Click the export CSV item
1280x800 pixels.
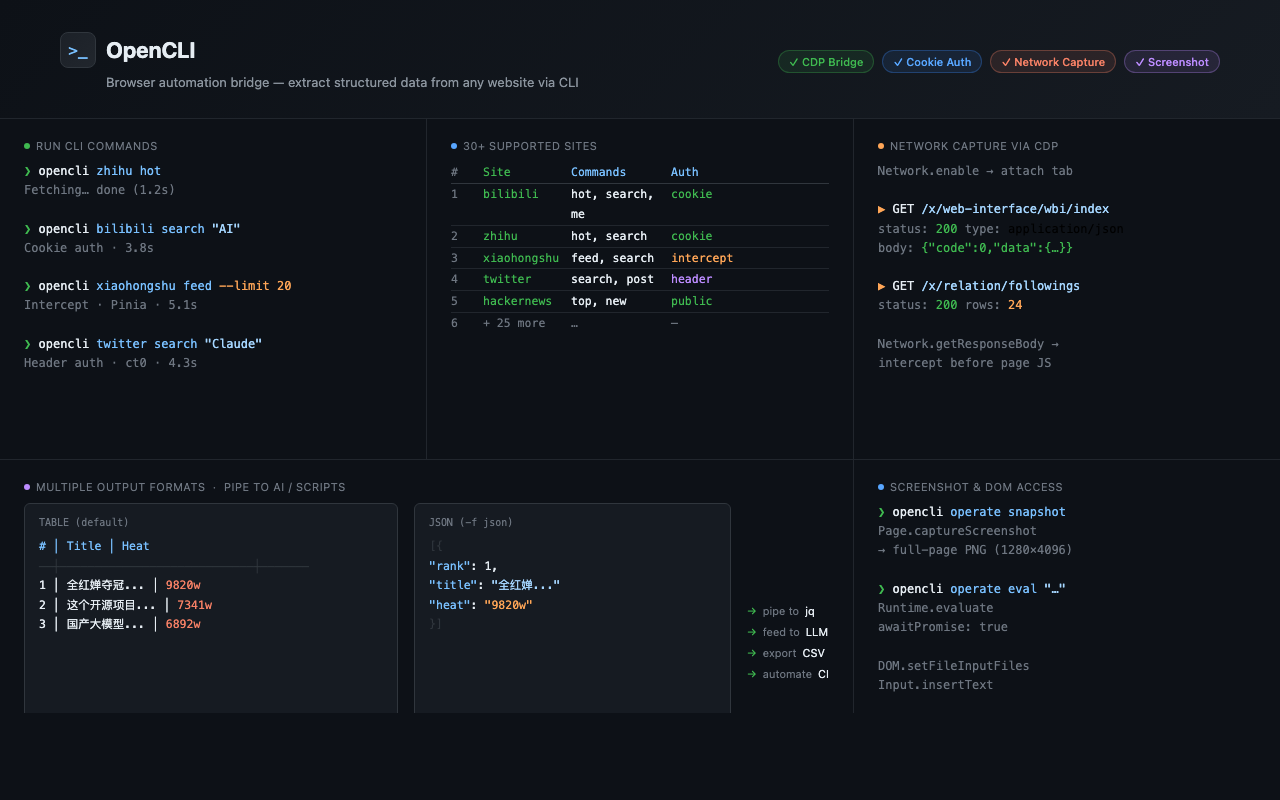786,653
